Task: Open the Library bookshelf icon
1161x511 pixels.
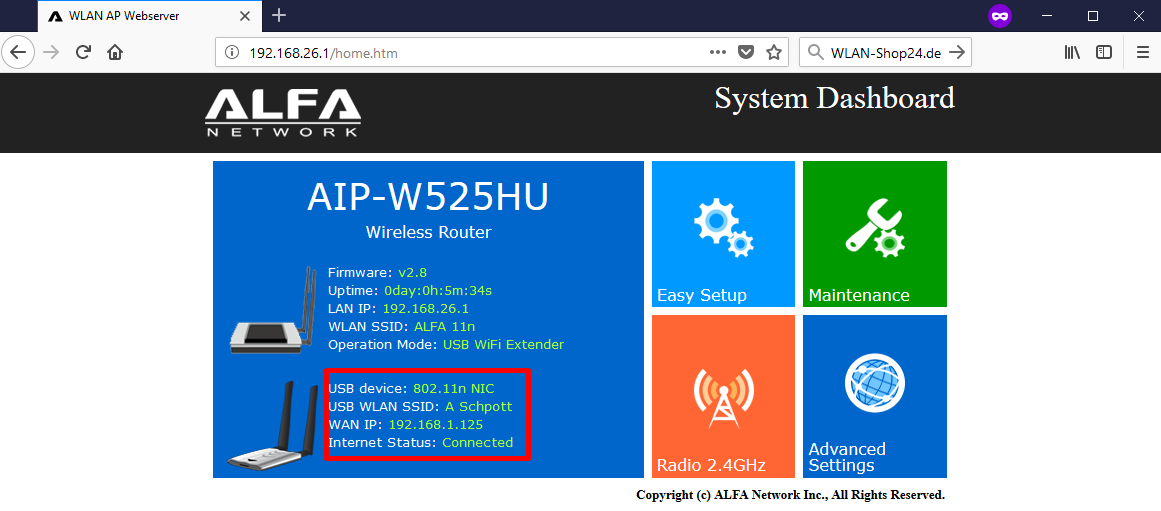Action: coord(1072,53)
